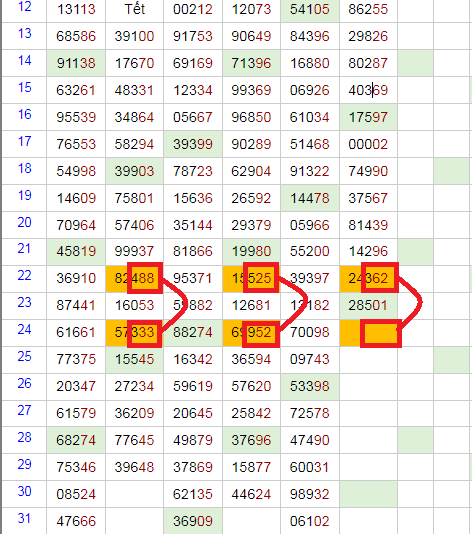
Task: Select row header 22
Action: click(x=24, y=279)
